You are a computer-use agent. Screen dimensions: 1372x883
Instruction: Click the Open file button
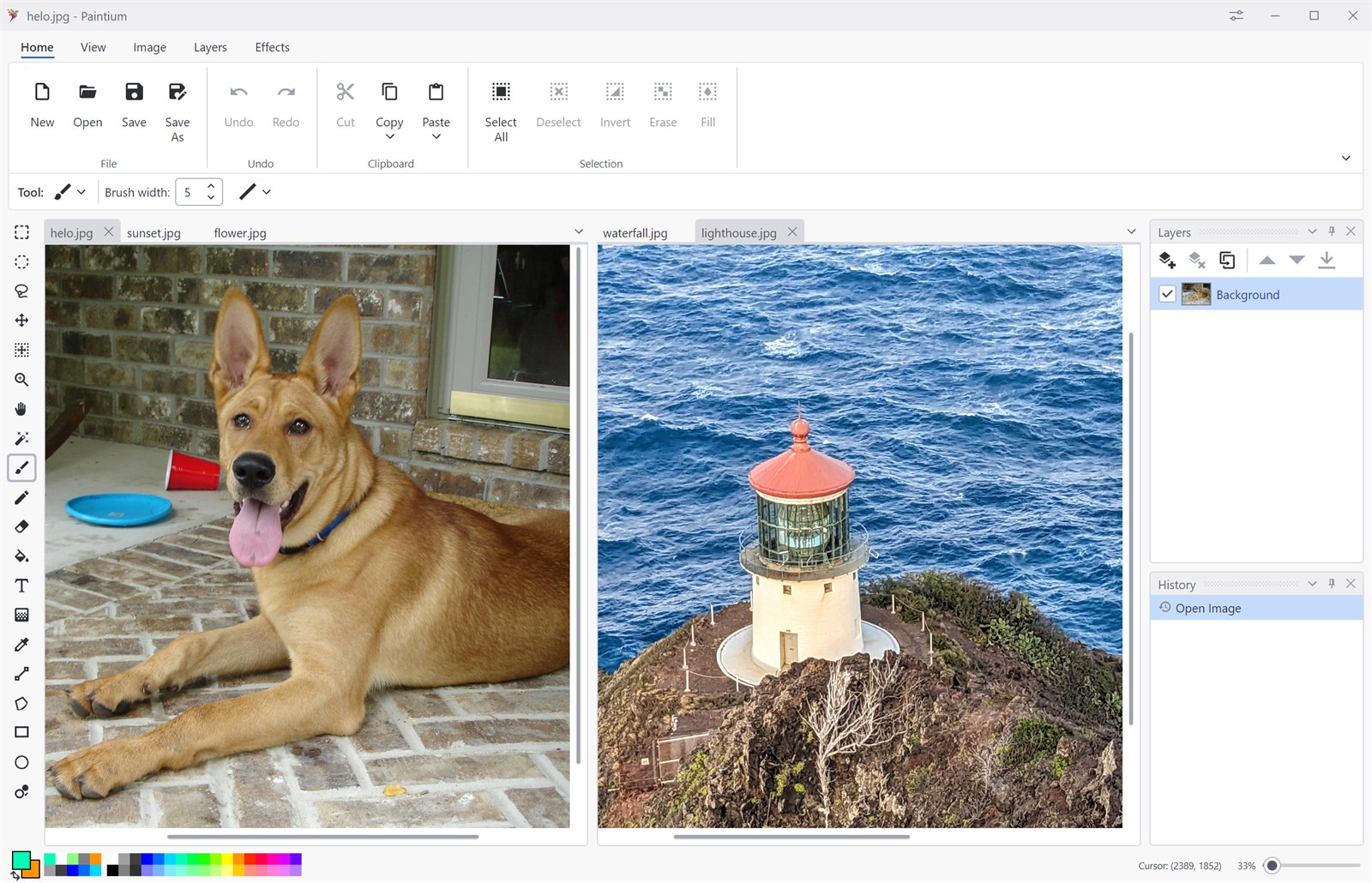point(87,105)
